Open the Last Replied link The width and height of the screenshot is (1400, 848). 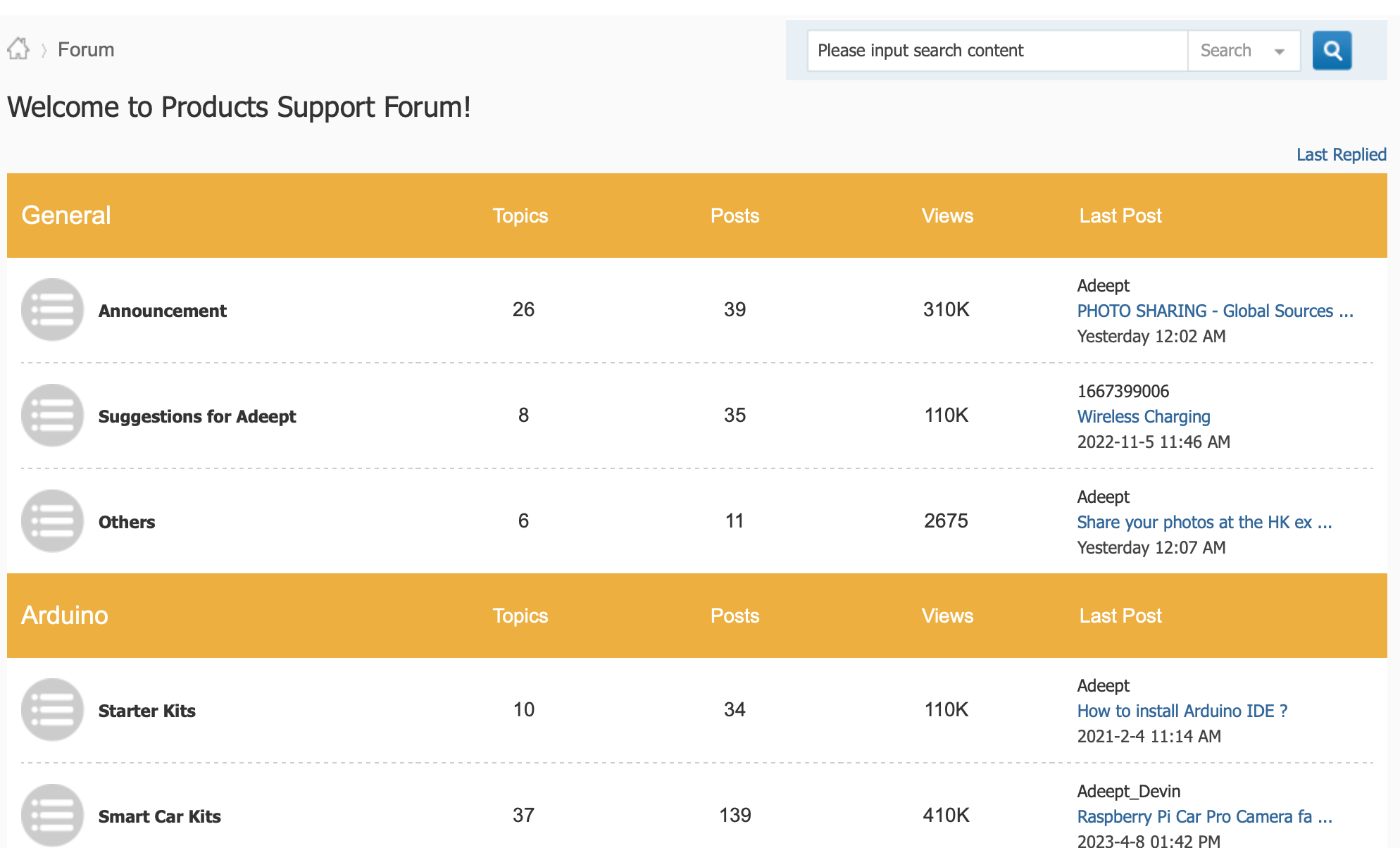pyautogui.click(x=1342, y=154)
